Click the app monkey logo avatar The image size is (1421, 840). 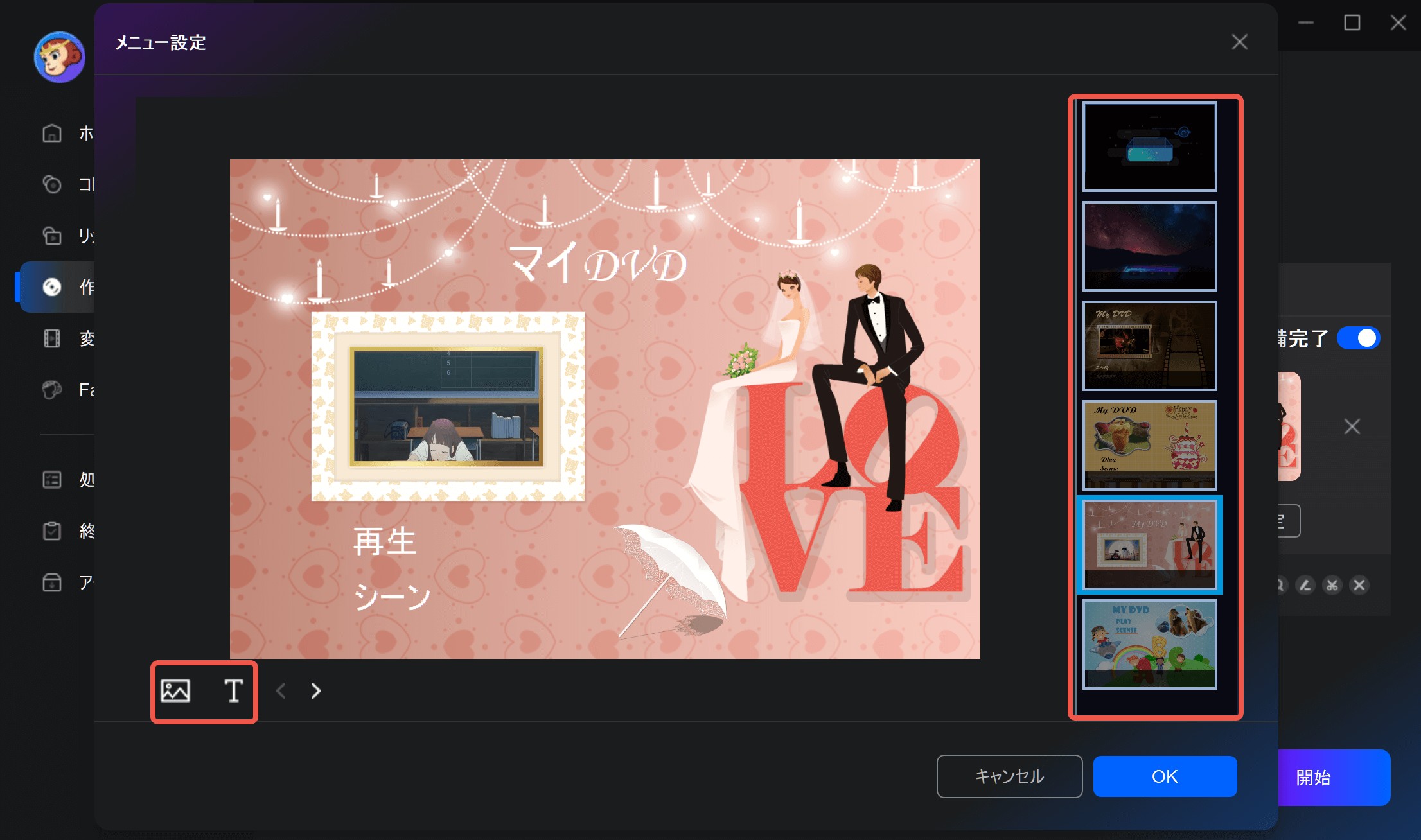59,57
